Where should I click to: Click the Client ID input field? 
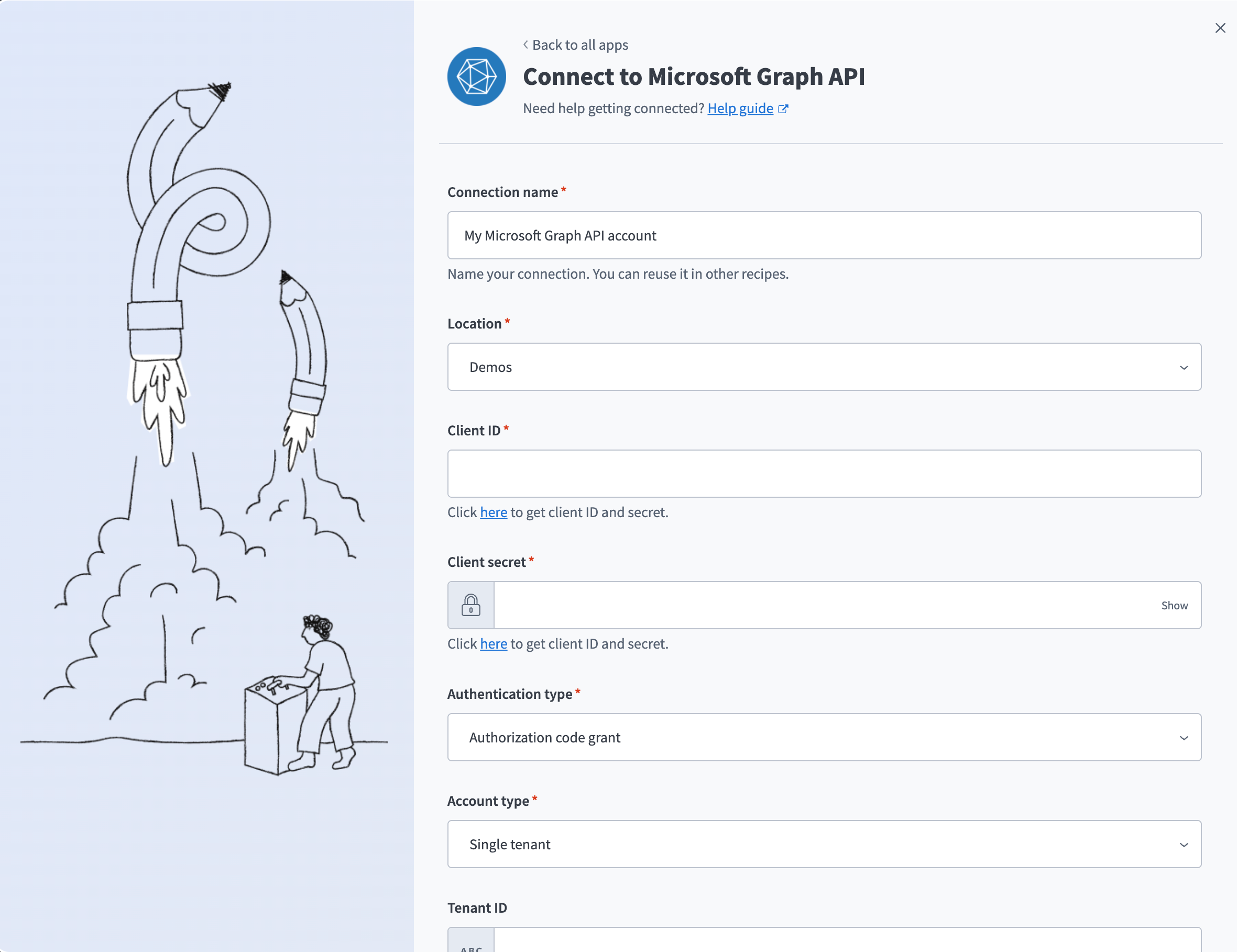(824, 474)
